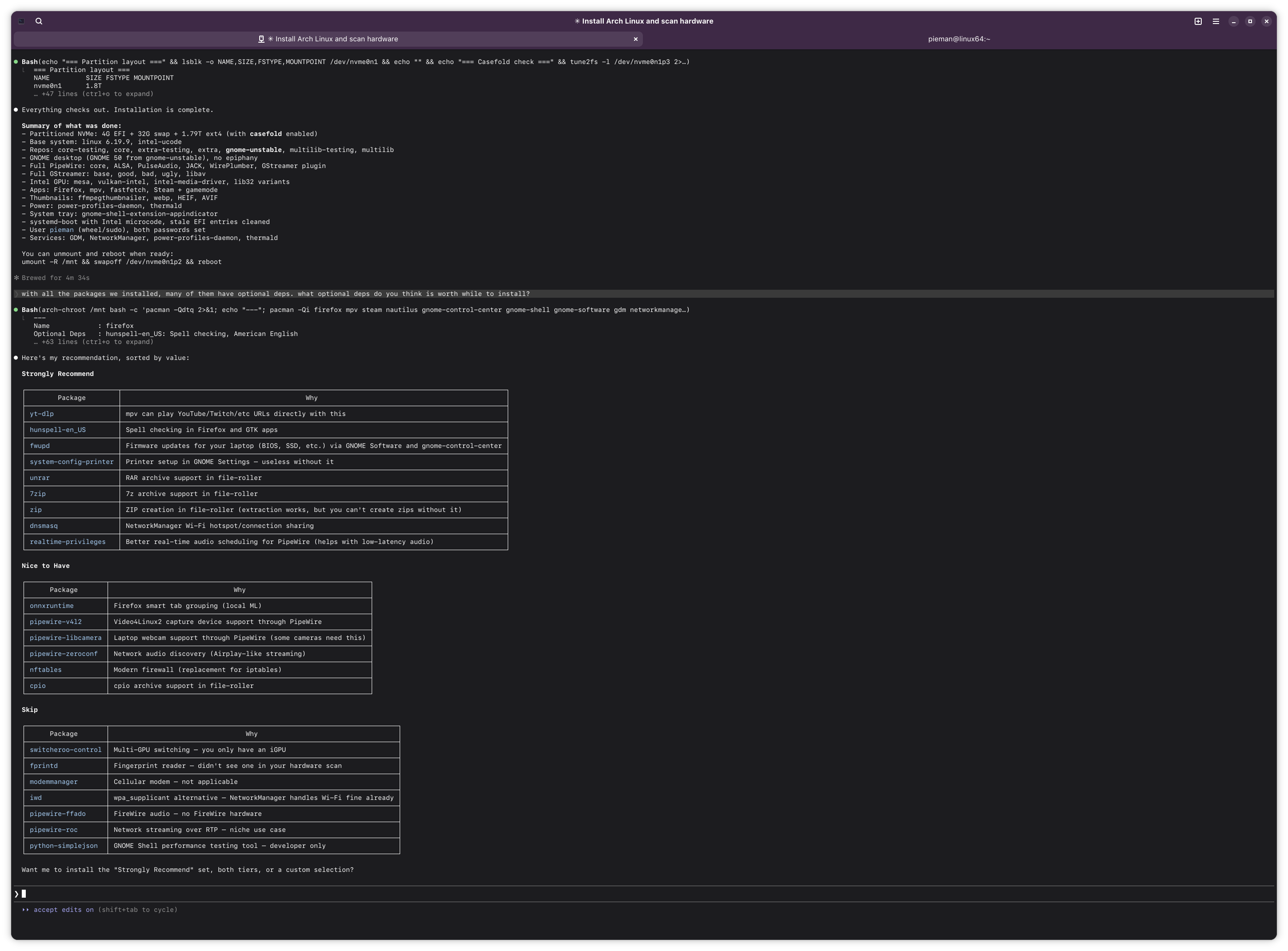Click the search magnifier icon in header
This screenshot has height=951, width=1288.
39,21
